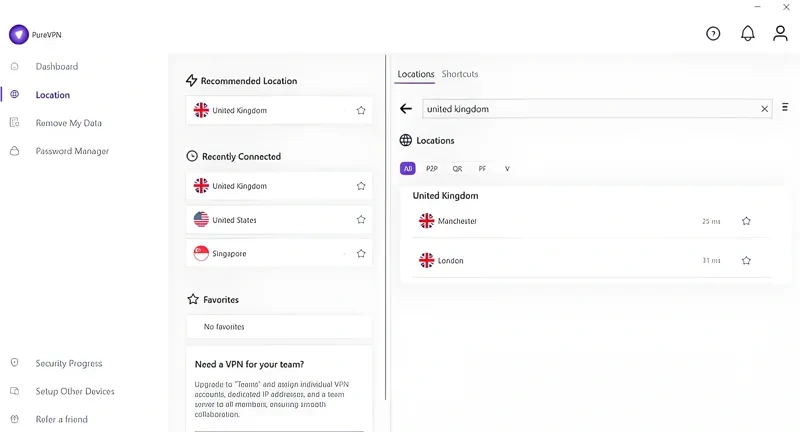
Task: Click the No favorites entry
Action: (279, 326)
